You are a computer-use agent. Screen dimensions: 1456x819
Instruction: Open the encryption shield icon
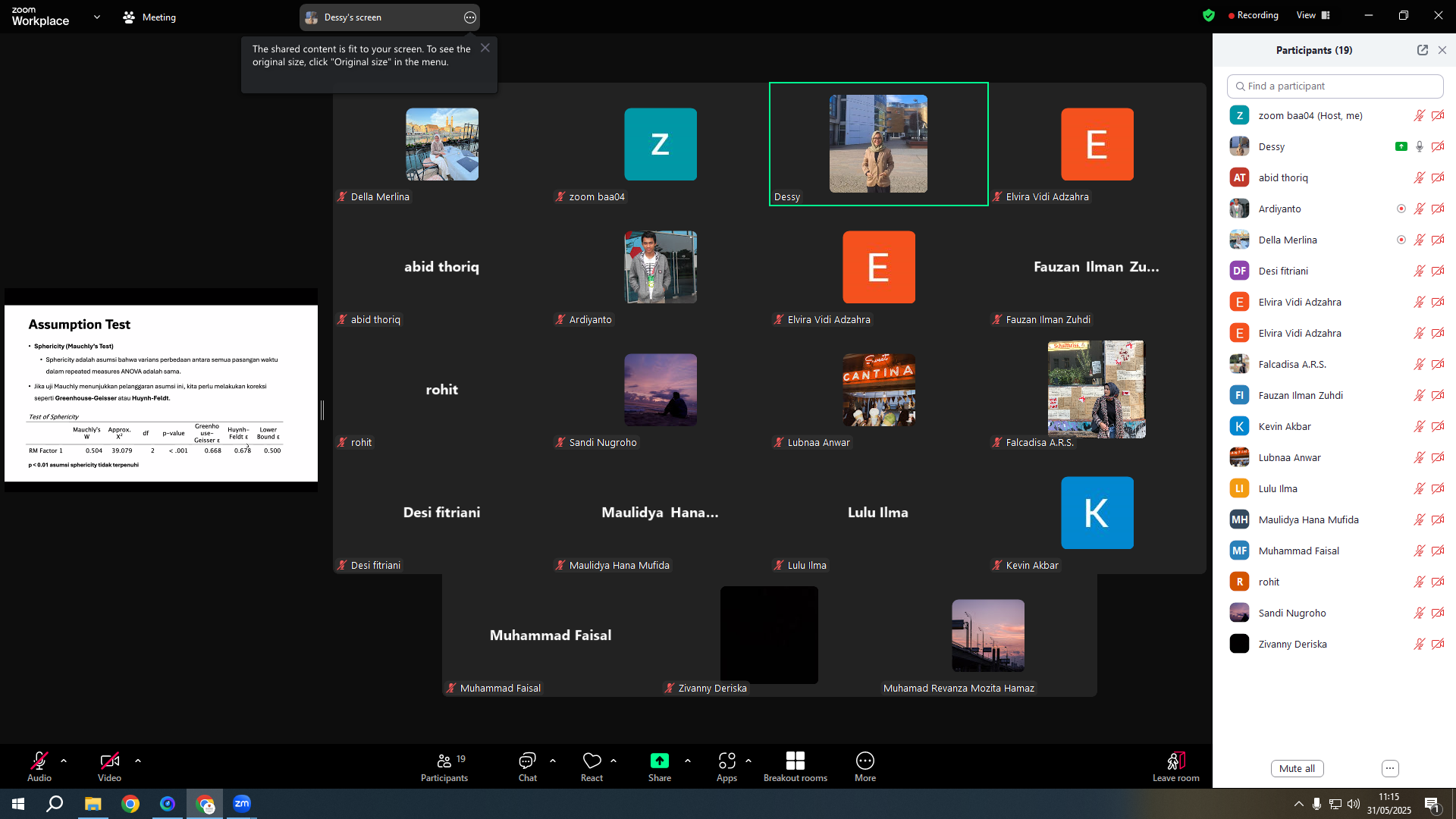(x=1209, y=15)
